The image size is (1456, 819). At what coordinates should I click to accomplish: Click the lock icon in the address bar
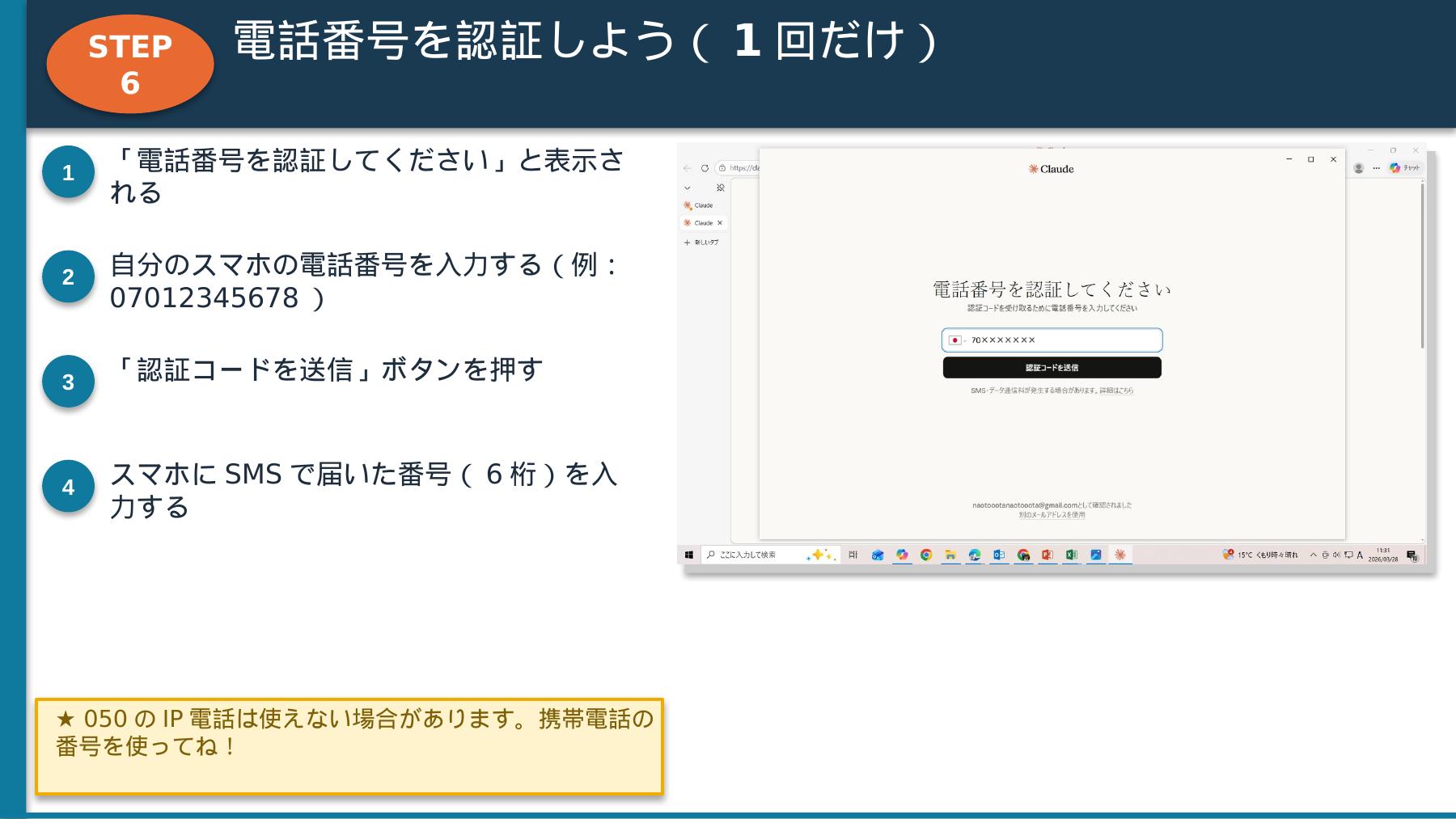[x=722, y=168]
